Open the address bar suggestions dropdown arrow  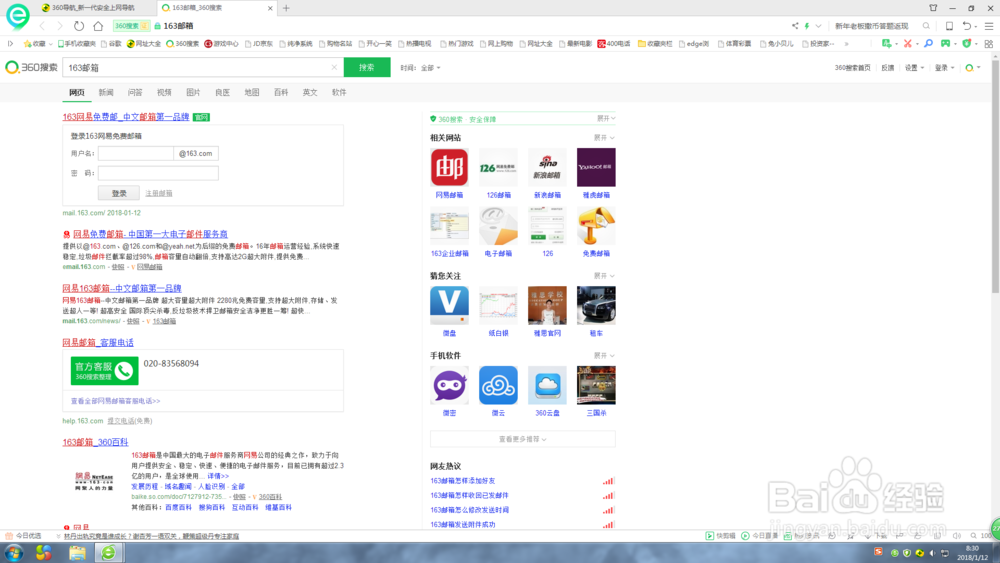[818, 26]
